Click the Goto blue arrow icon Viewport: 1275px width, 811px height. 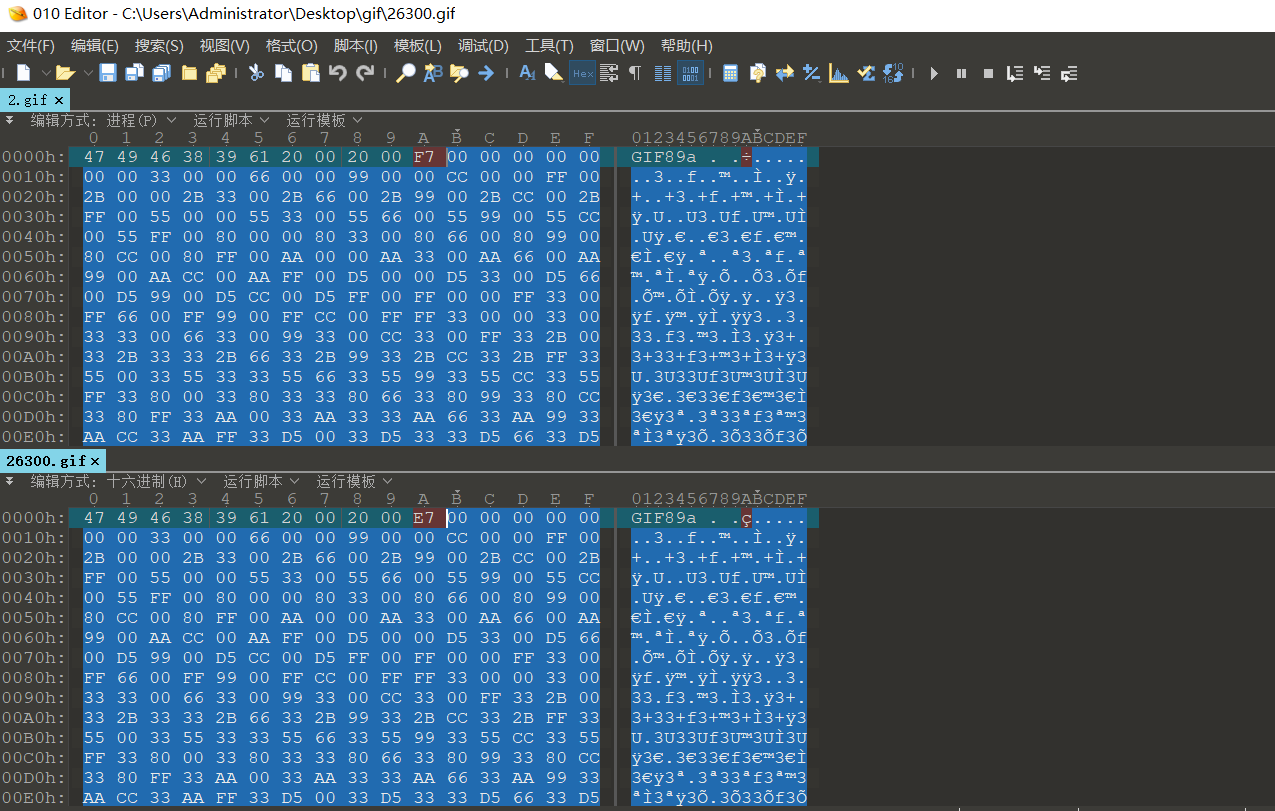(x=486, y=73)
